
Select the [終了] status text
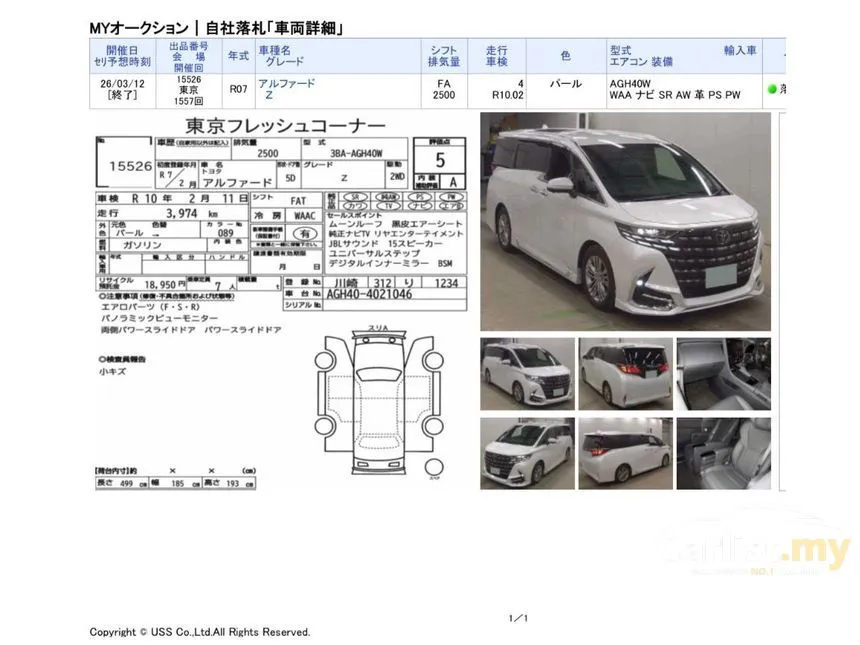[122, 95]
